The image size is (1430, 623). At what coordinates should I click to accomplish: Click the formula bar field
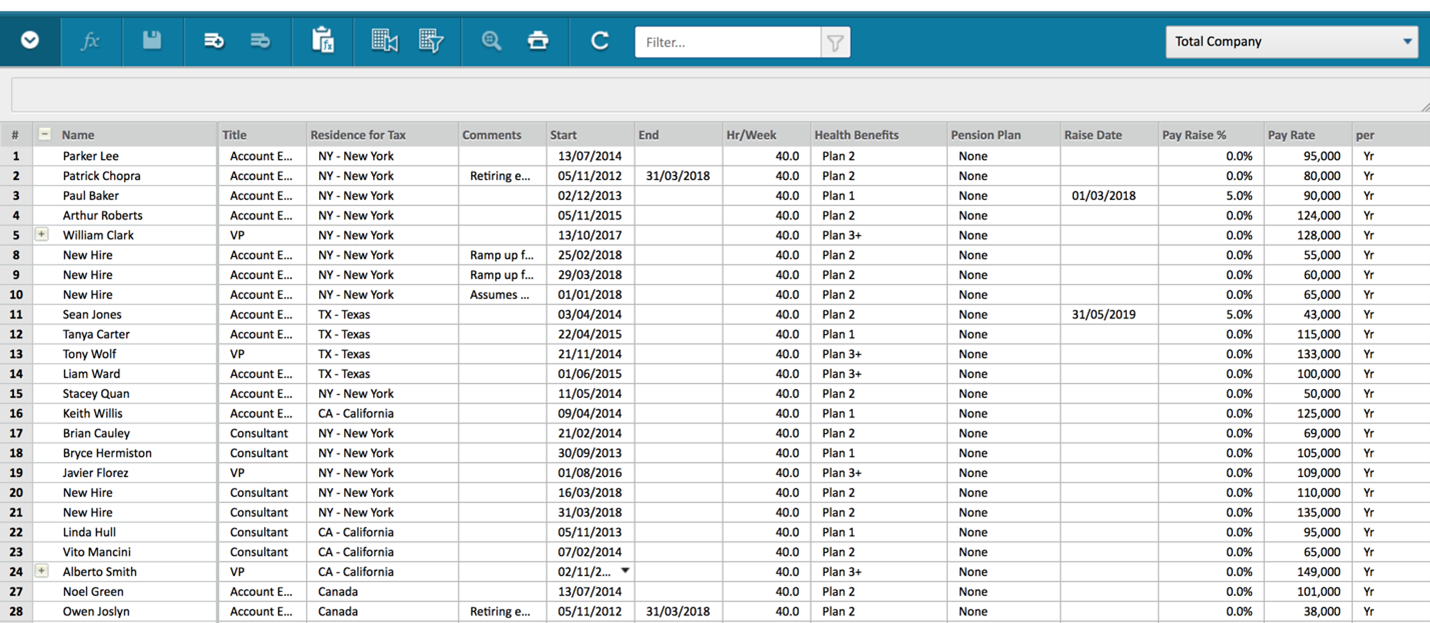pyautogui.click(x=719, y=94)
